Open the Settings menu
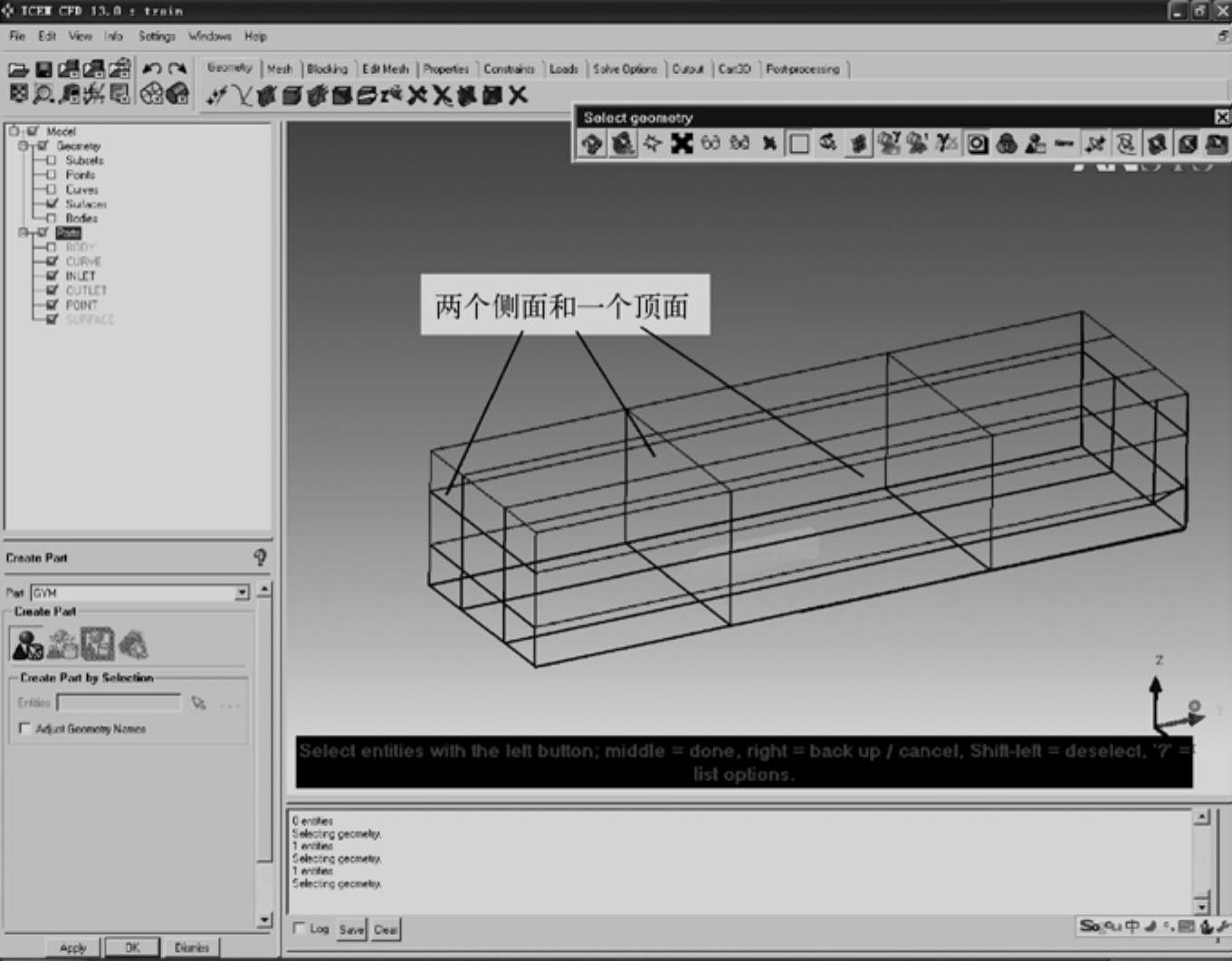Image resolution: width=1232 pixels, height=961 pixels. tap(156, 36)
